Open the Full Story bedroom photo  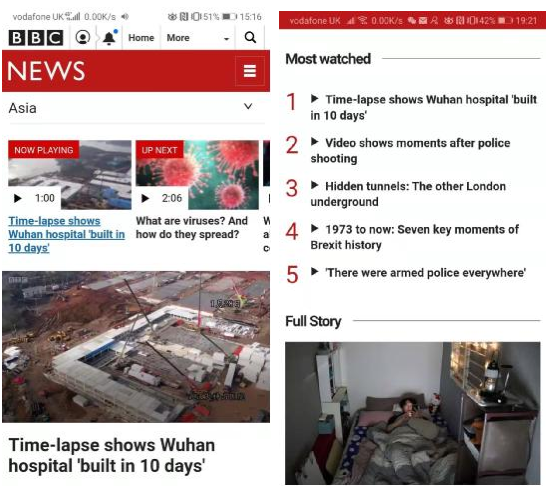(412, 413)
